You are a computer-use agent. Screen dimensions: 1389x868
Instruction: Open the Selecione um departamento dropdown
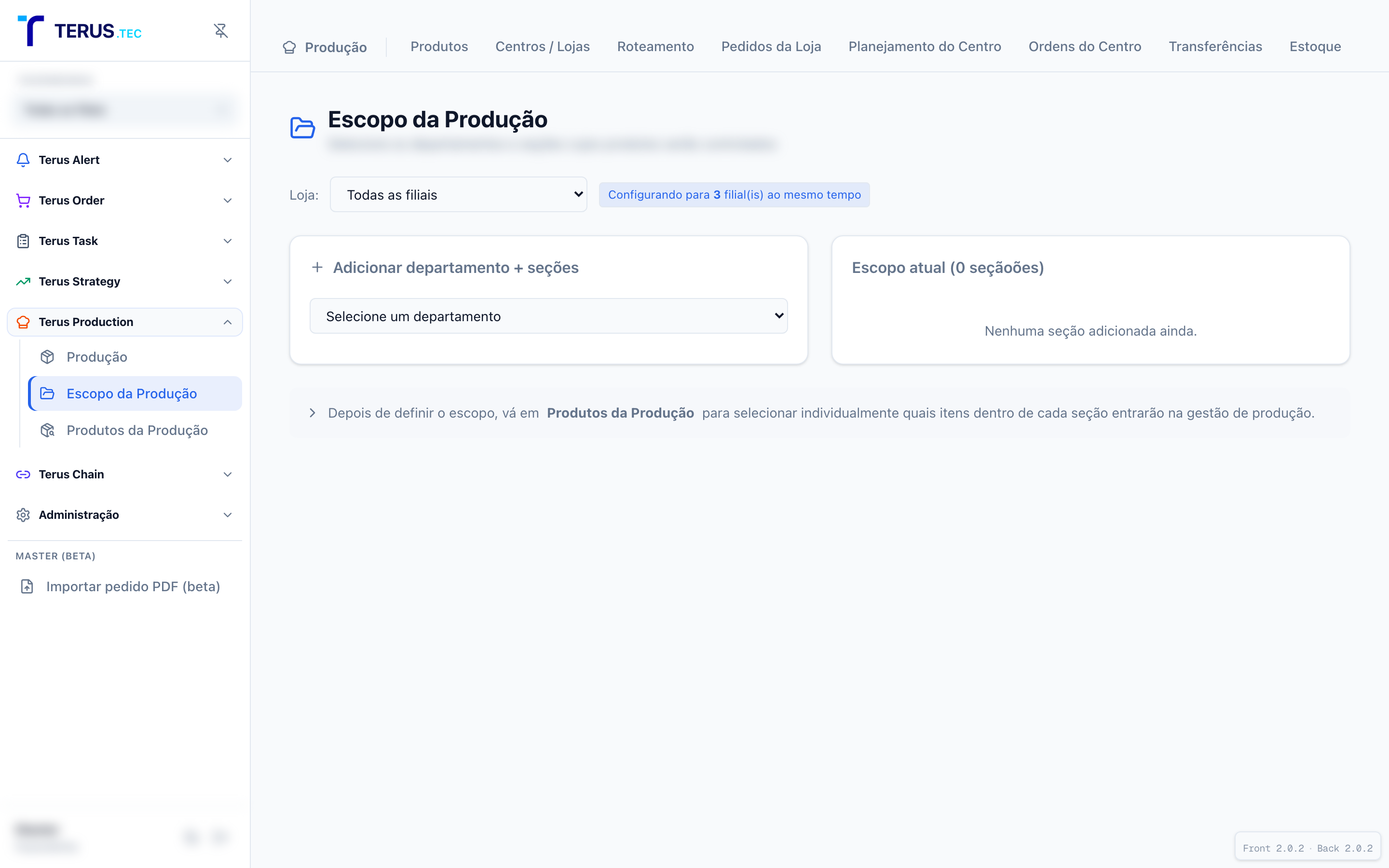549,316
